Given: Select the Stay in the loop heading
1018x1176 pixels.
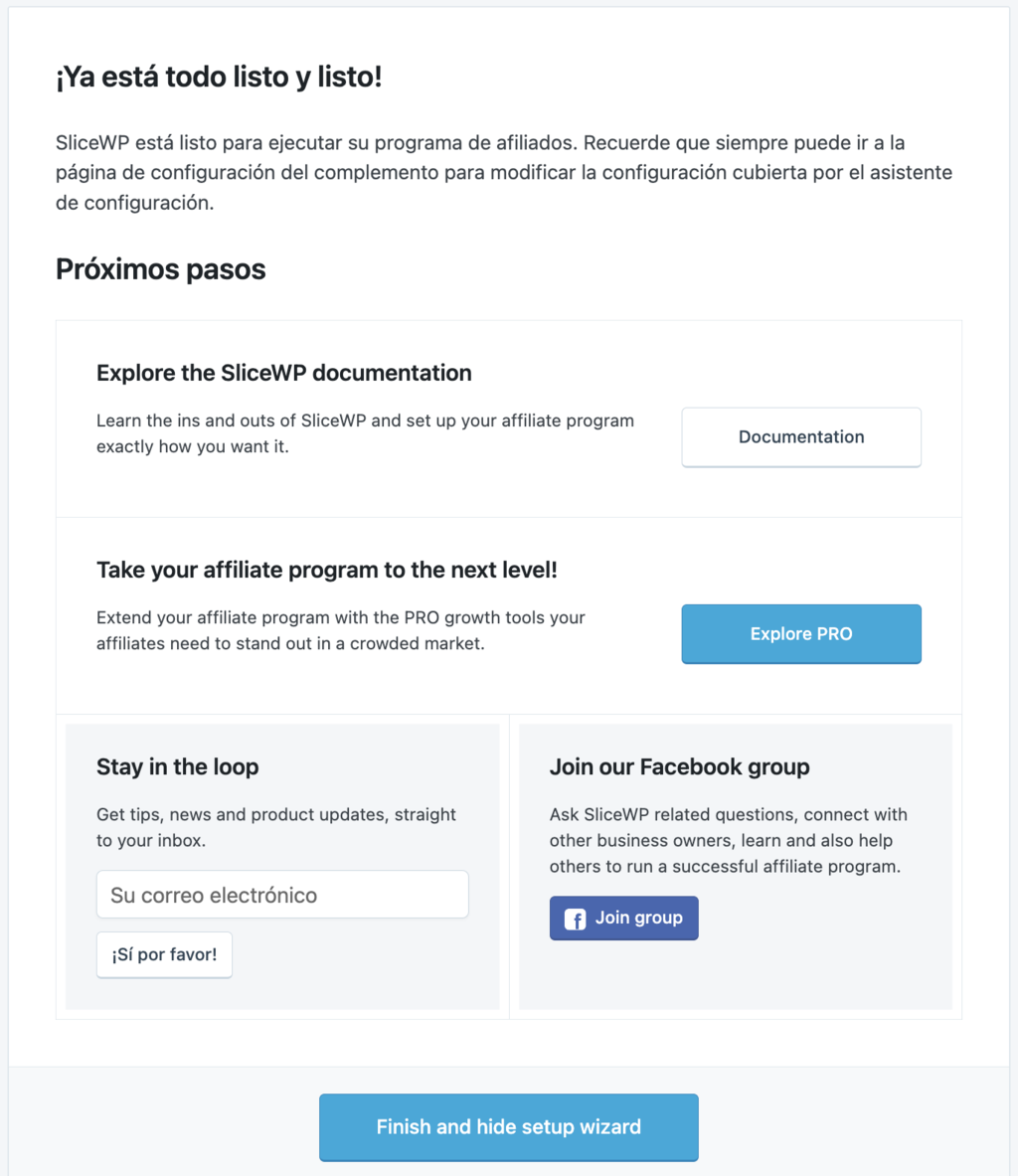Looking at the screenshot, I should click(178, 767).
